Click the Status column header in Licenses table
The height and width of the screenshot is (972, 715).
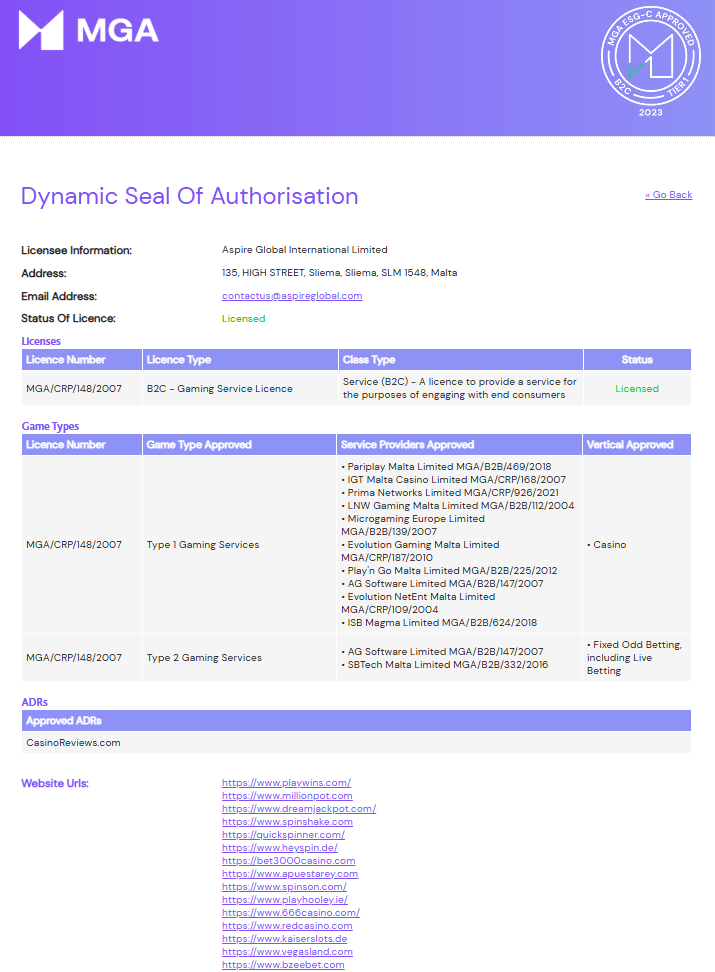637,360
